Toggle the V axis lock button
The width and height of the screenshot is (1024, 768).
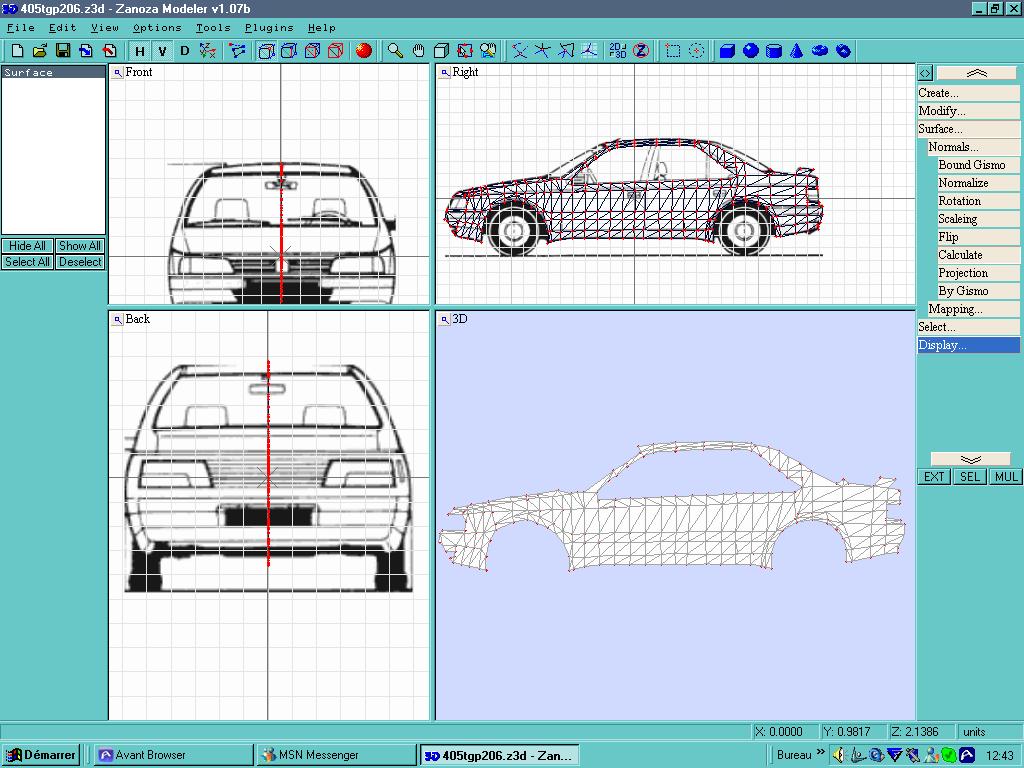pos(162,51)
